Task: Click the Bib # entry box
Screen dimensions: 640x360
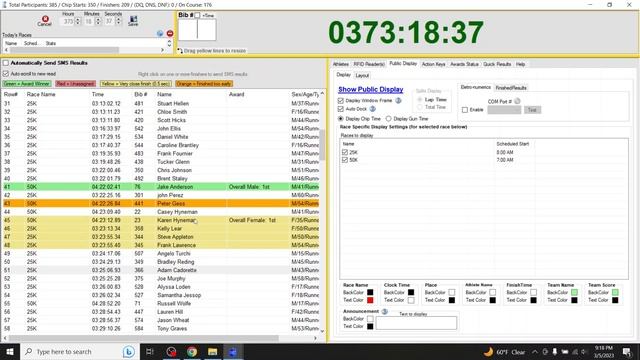Action: tap(197, 30)
